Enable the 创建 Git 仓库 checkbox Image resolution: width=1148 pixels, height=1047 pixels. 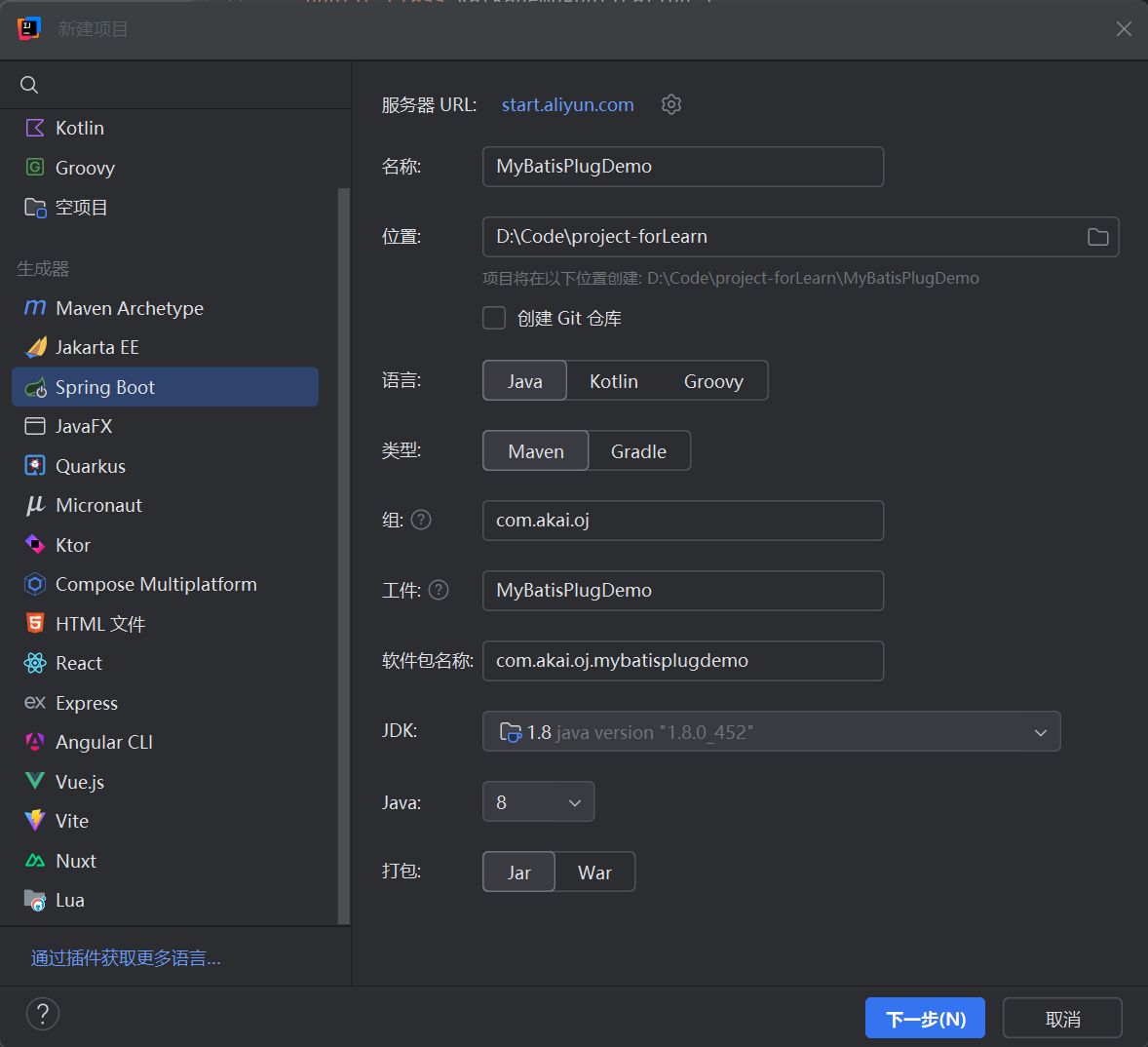point(495,319)
